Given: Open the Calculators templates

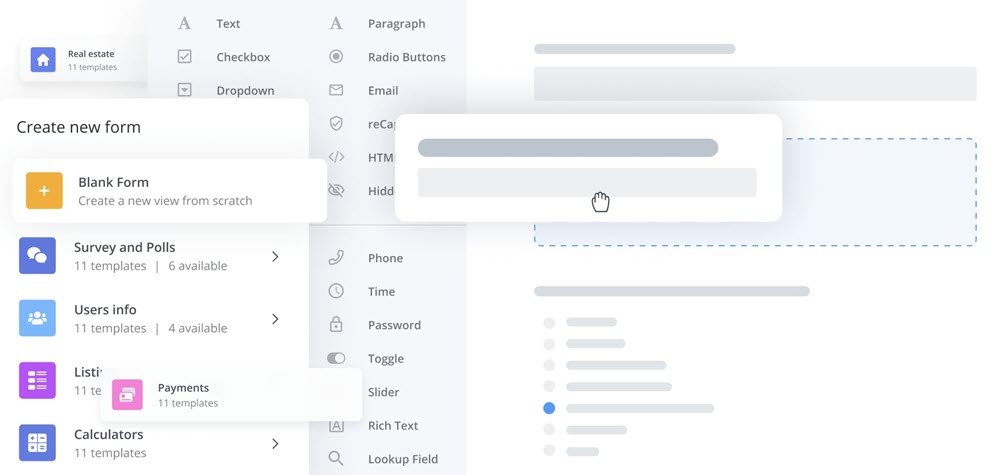Looking at the screenshot, I should 151,443.
